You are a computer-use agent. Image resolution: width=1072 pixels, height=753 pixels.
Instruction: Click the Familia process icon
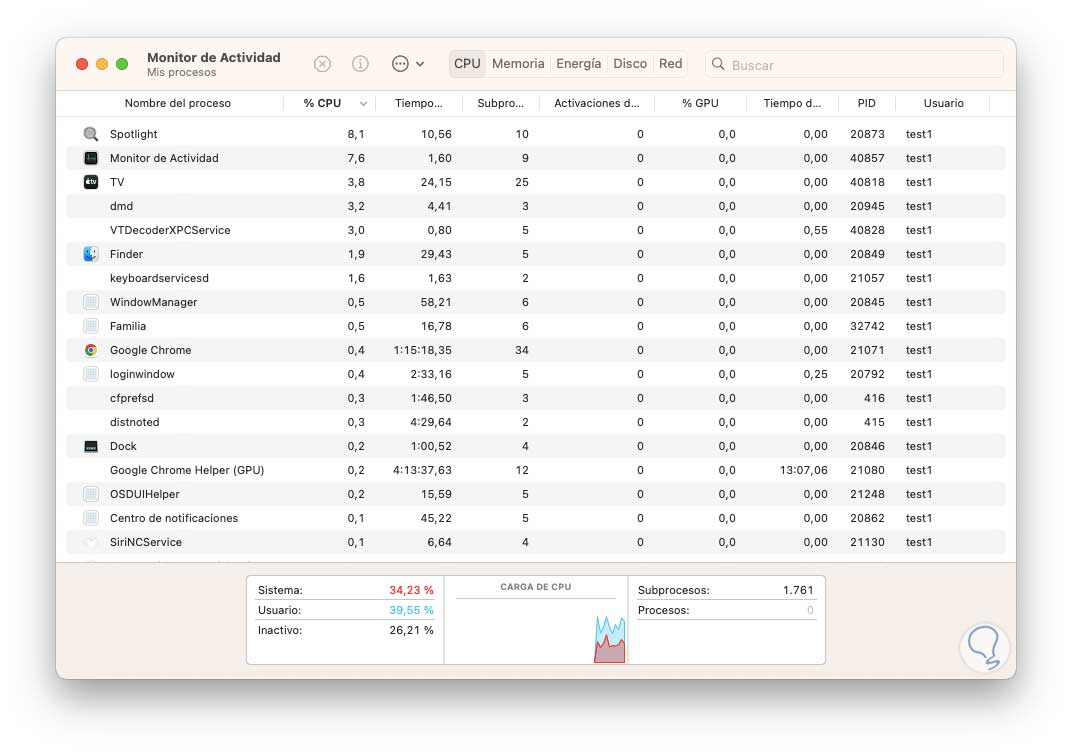(x=90, y=326)
